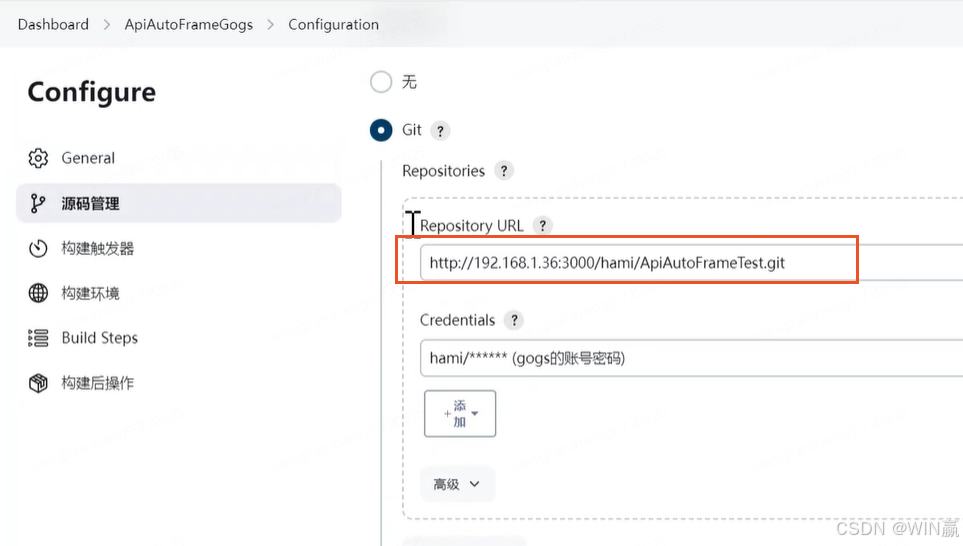Show help for Repositories section

click(x=504, y=171)
